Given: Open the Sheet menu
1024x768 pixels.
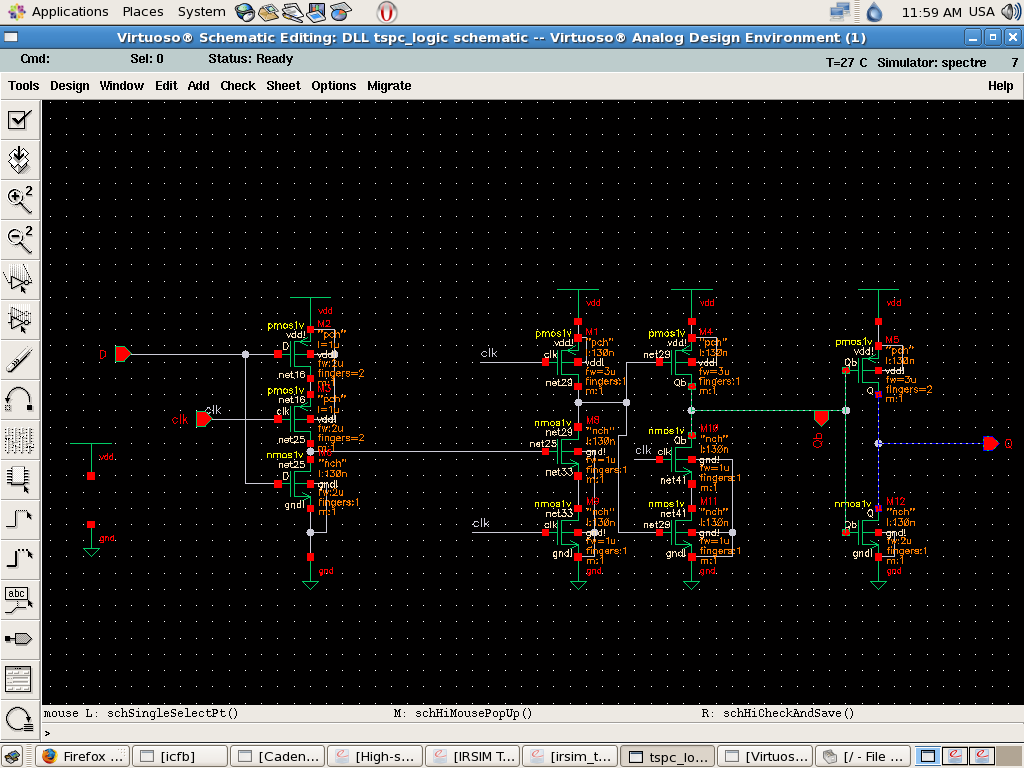Looking at the screenshot, I should 283,86.
